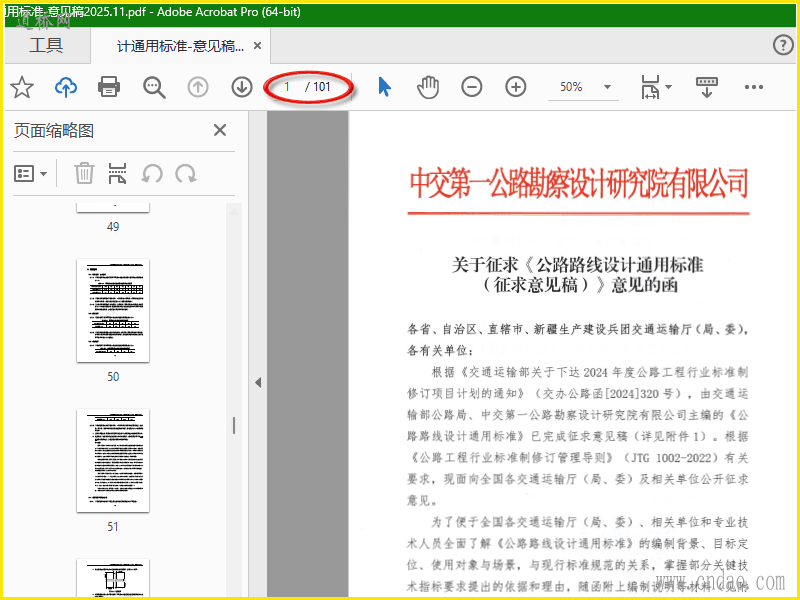Viewport: 800px width, 600px height.
Task: Rotate page counterclockwise
Action: tap(152, 174)
